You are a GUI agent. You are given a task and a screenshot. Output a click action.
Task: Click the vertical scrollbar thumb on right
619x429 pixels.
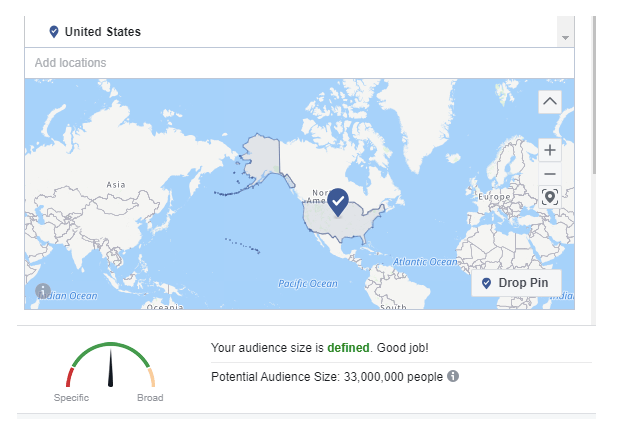click(594, 95)
